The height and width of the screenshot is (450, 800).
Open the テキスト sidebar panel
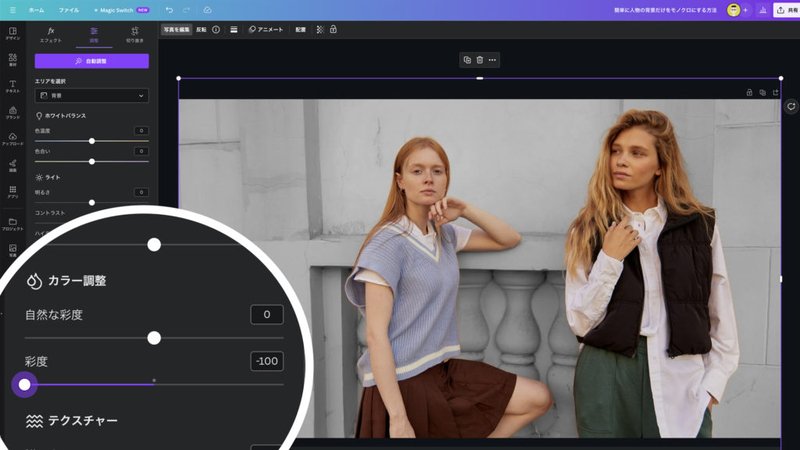(x=13, y=86)
